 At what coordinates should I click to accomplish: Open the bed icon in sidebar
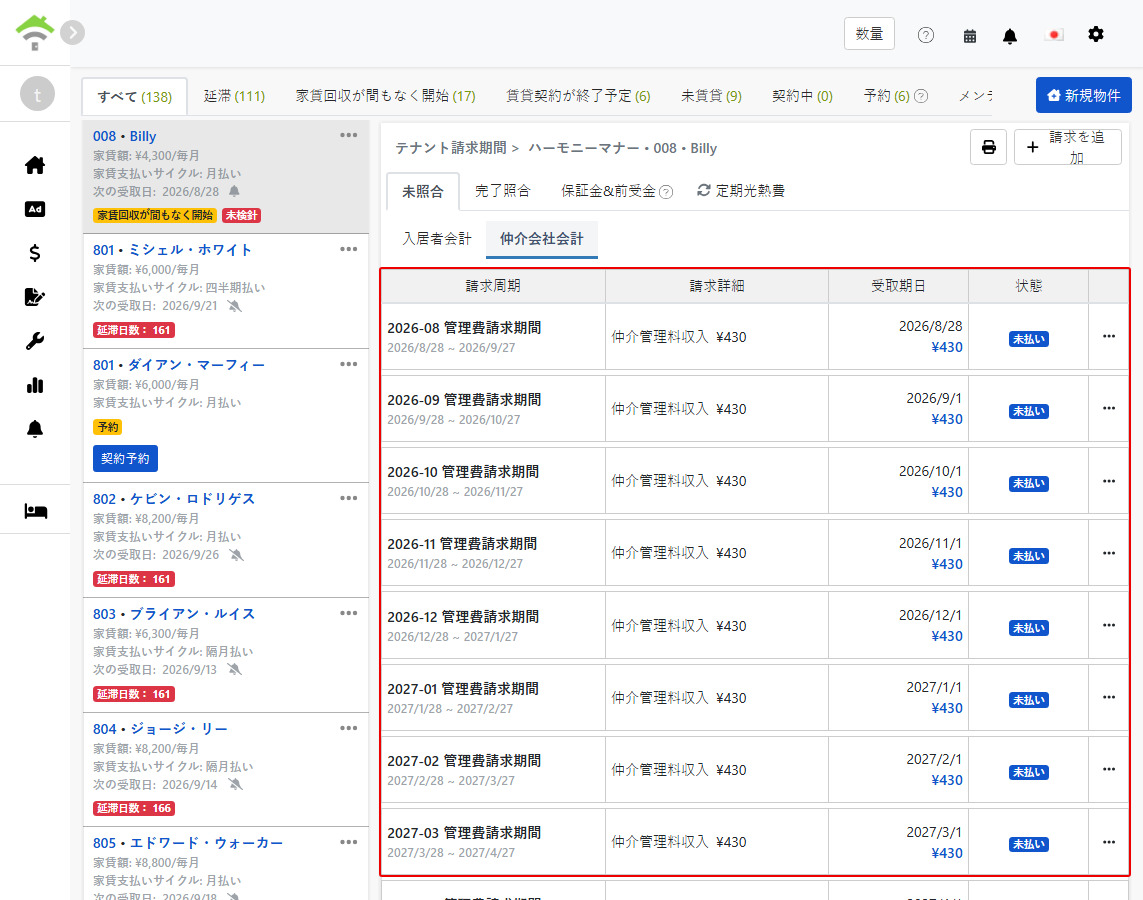[x=35, y=511]
